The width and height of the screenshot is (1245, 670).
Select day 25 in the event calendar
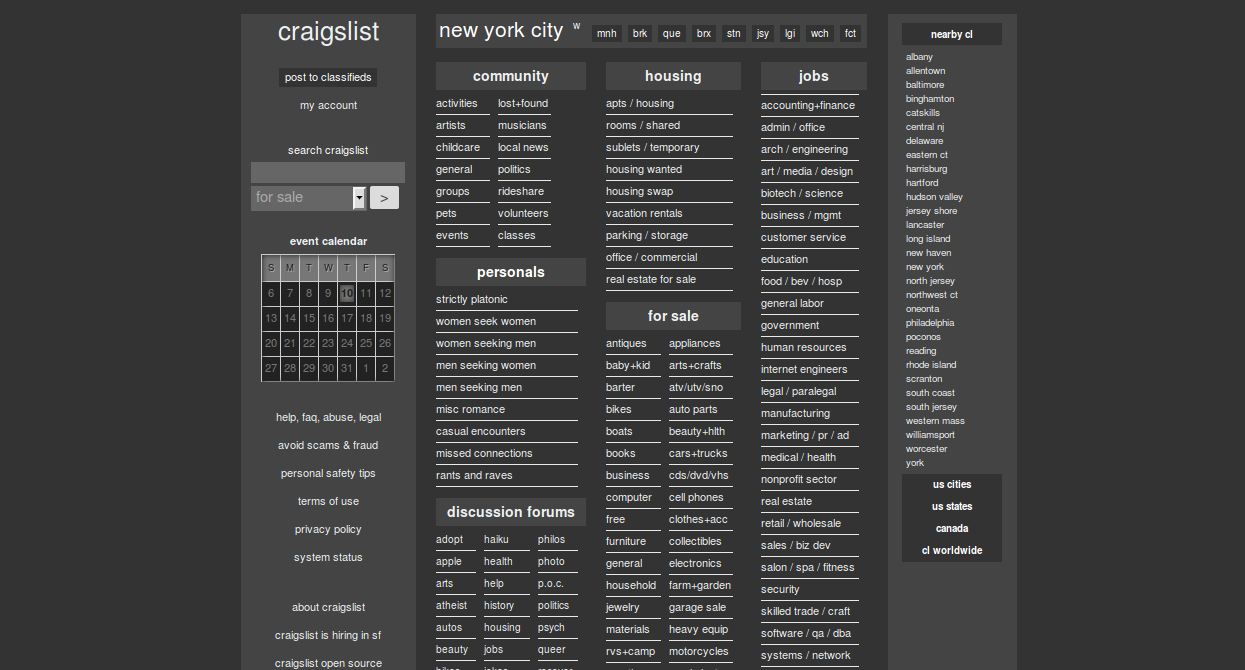tap(366, 343)
